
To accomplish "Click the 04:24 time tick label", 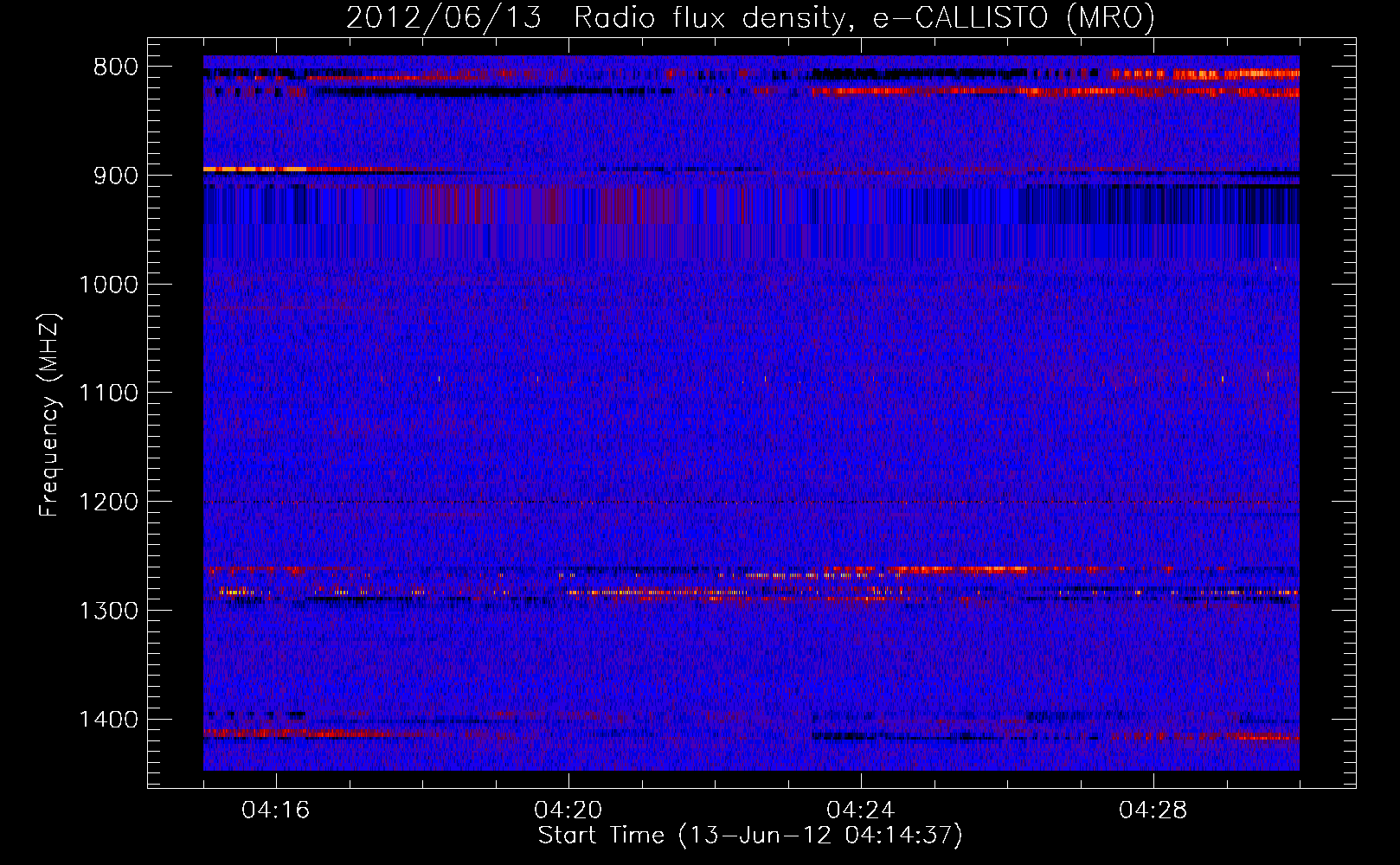I will [x=861, y=811].
